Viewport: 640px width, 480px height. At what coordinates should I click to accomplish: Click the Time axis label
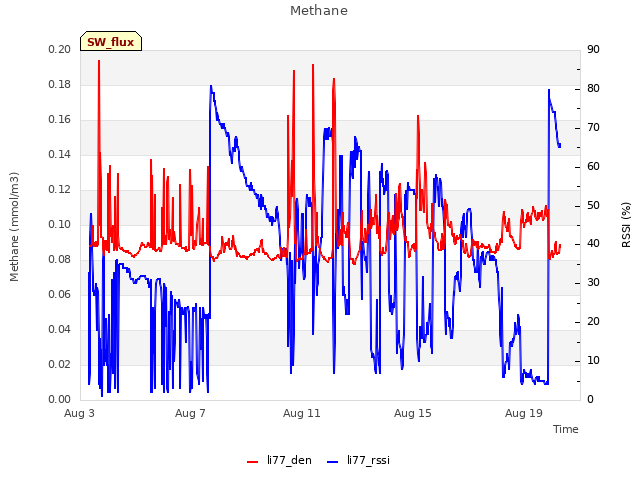566,429
